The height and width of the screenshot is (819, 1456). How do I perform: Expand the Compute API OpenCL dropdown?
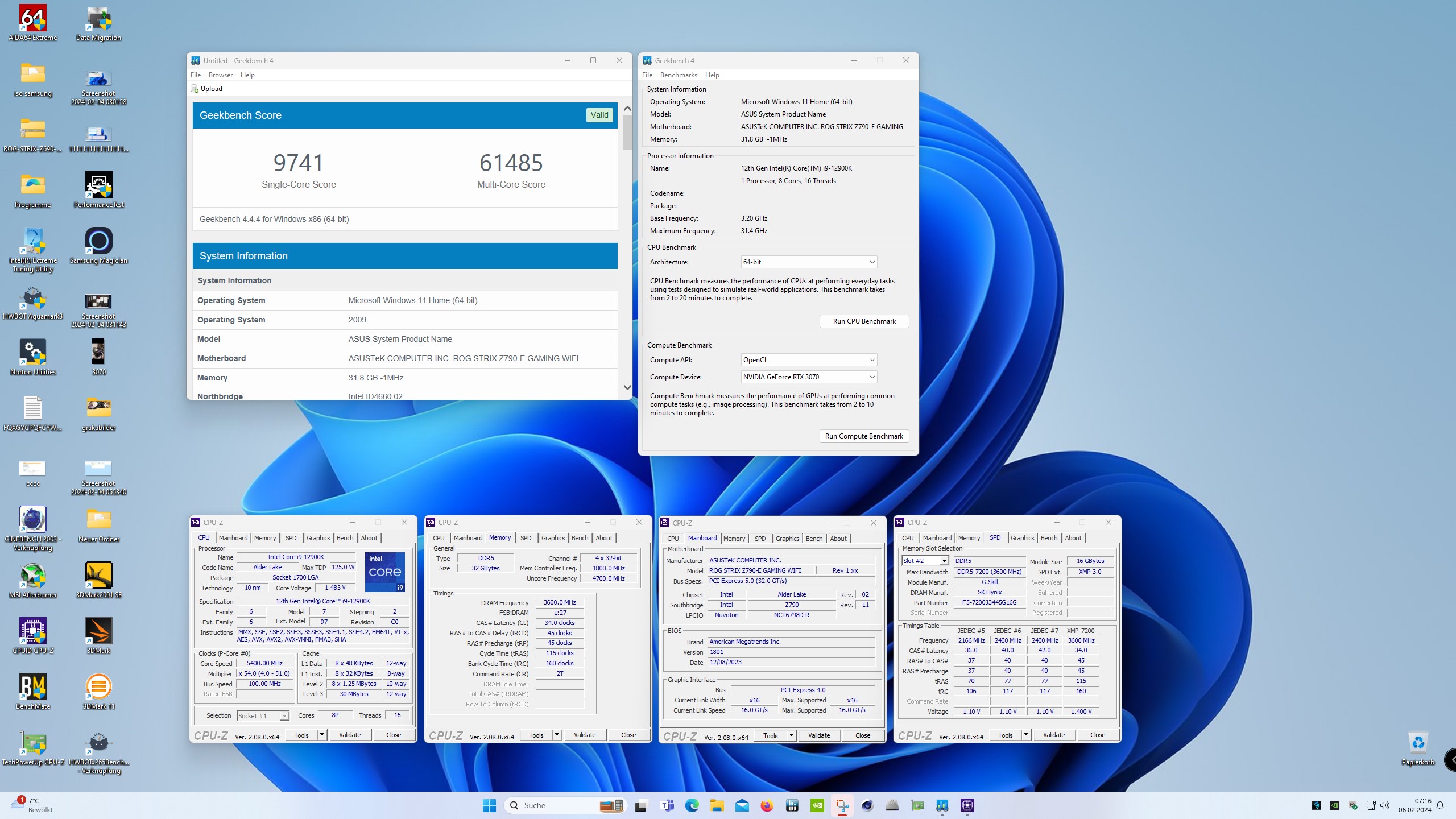[x=809, y=360]
